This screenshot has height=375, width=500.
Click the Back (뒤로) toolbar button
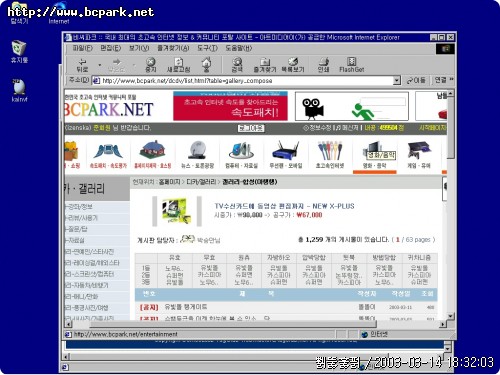coord(82,65)
